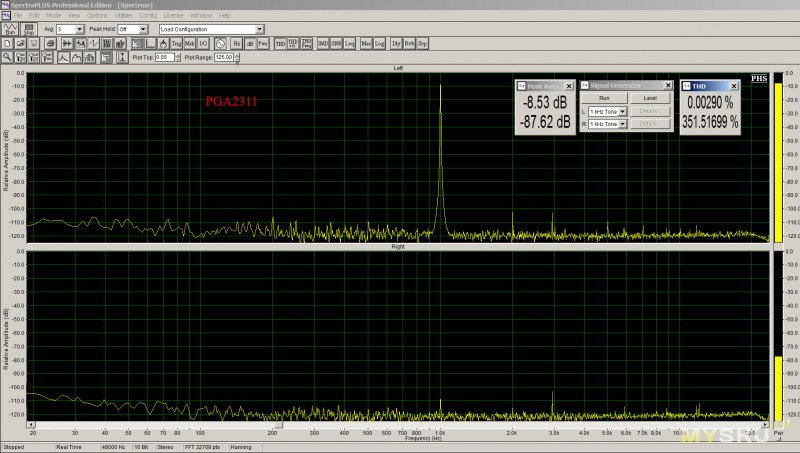Open the THD vs Freq utility icon
Image resolution: width=800 pixels, height=453 pixels.
(x=306, y=44)
